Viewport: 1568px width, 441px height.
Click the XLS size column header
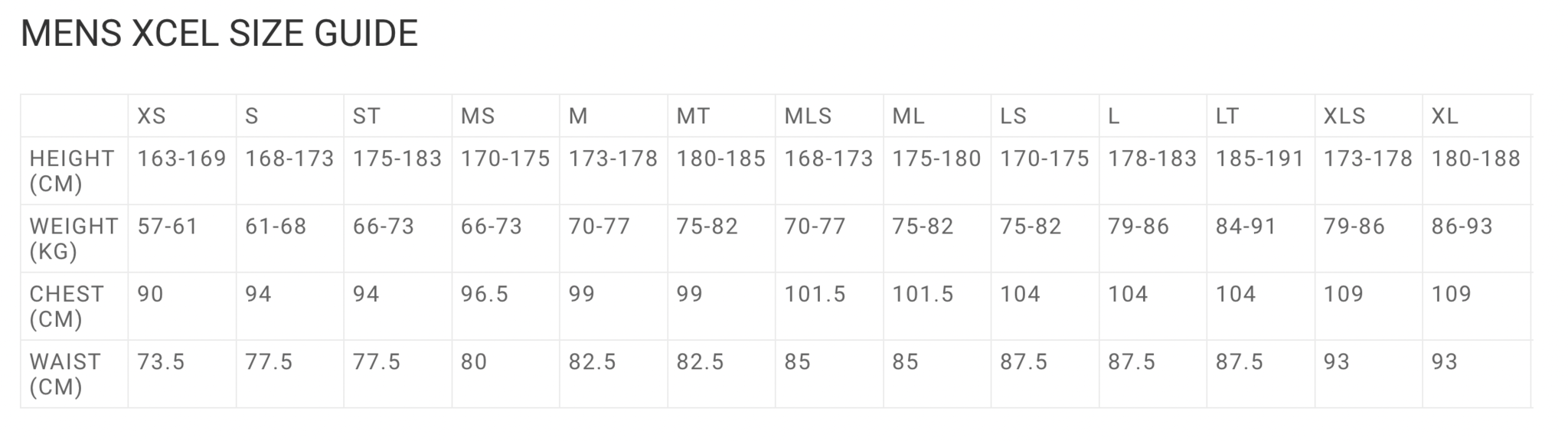1344,116
